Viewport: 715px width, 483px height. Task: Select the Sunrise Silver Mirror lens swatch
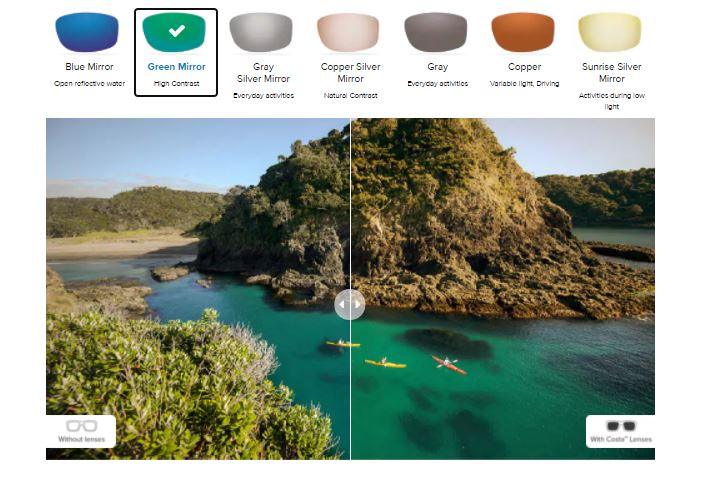[610, 31]
